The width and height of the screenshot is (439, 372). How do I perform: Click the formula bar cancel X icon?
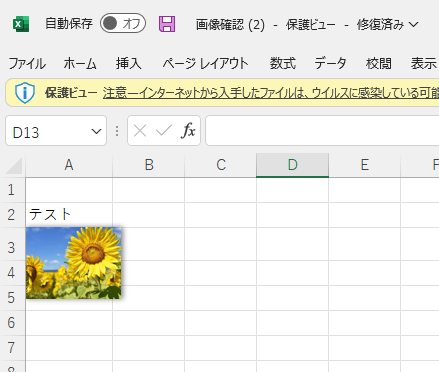pyautogui.click(x=140, y=131)
